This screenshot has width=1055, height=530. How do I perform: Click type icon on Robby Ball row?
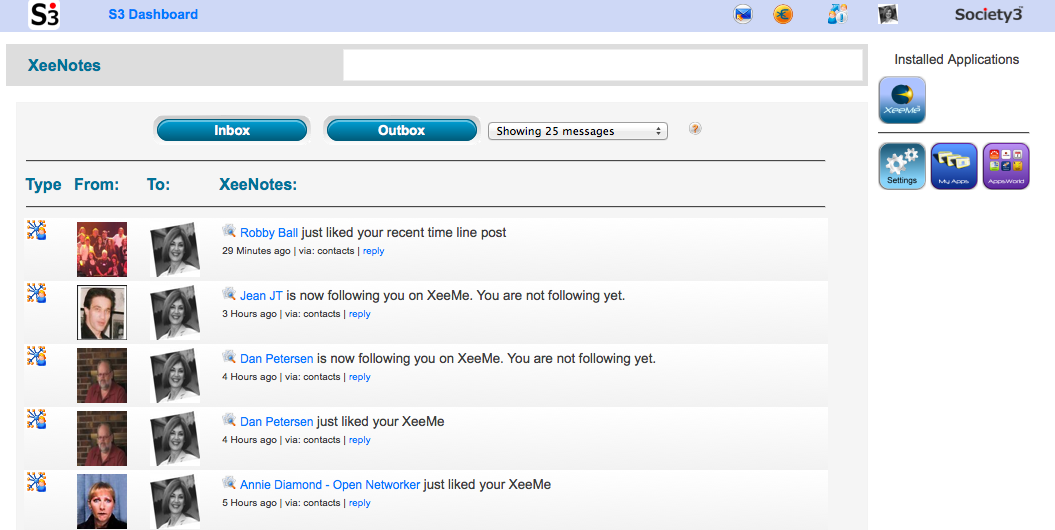(x=36, y=230)
